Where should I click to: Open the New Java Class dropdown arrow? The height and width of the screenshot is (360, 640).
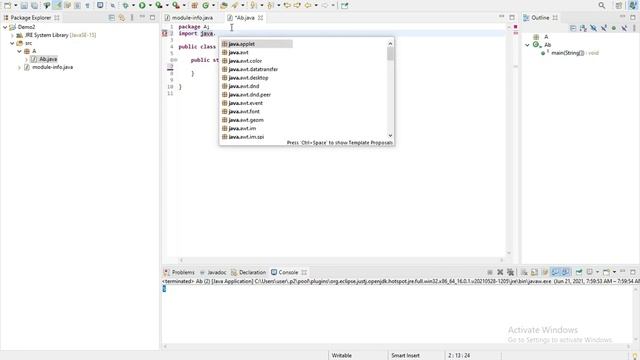click(213, 5)
